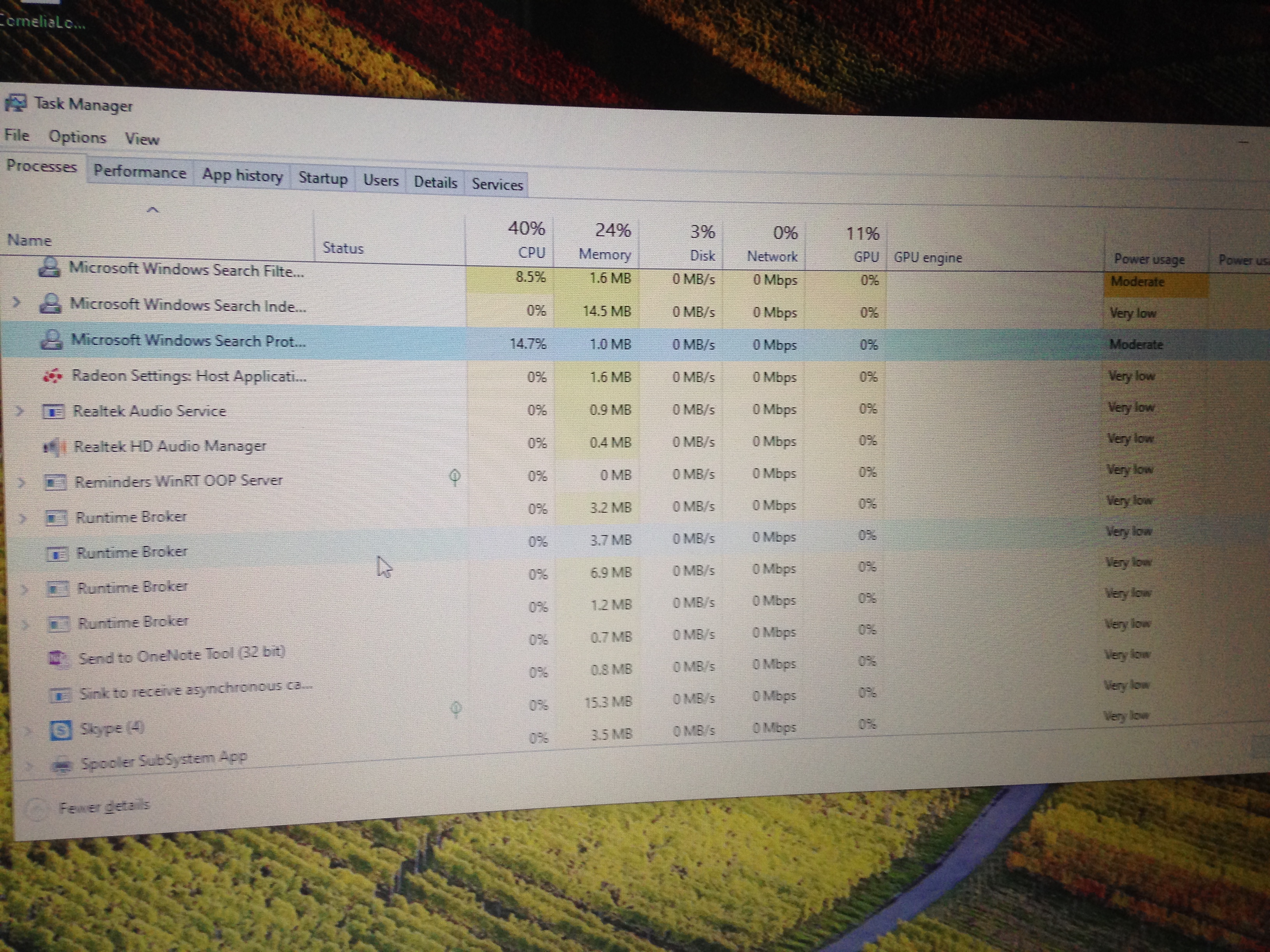Screen dimensions: 1270x952
Task: Click the 14.7% CPU value
Action: [528, 344]
